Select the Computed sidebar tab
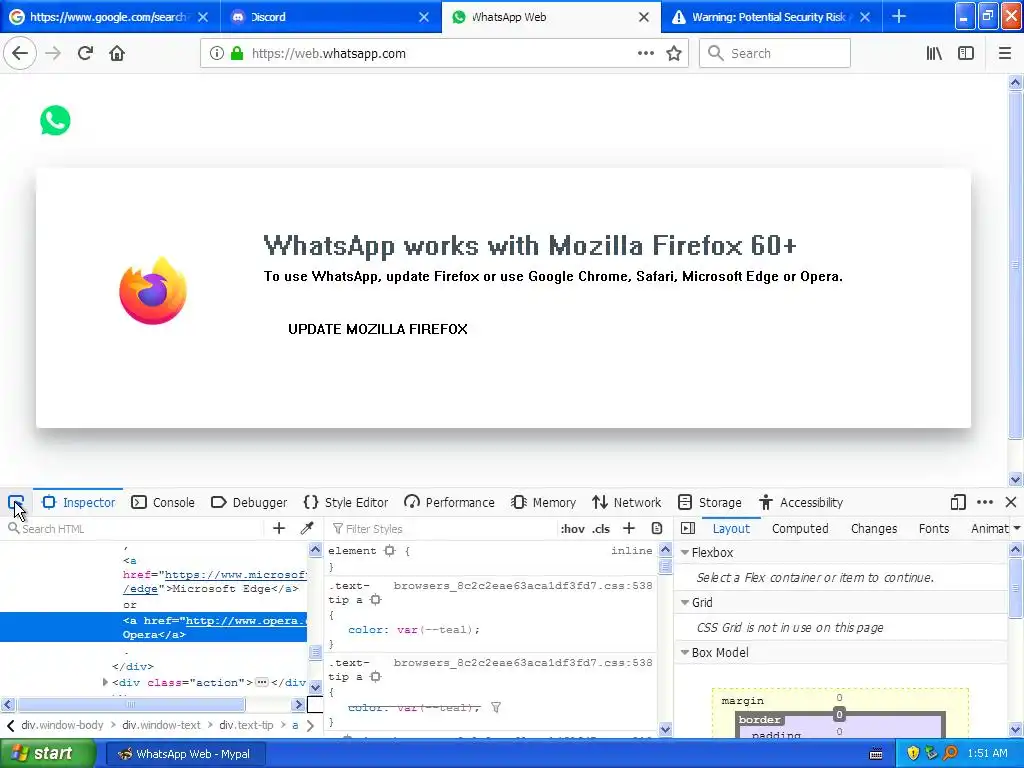Image resolution: width=1024 pixels, height=768 pixels. click(800, 528)
